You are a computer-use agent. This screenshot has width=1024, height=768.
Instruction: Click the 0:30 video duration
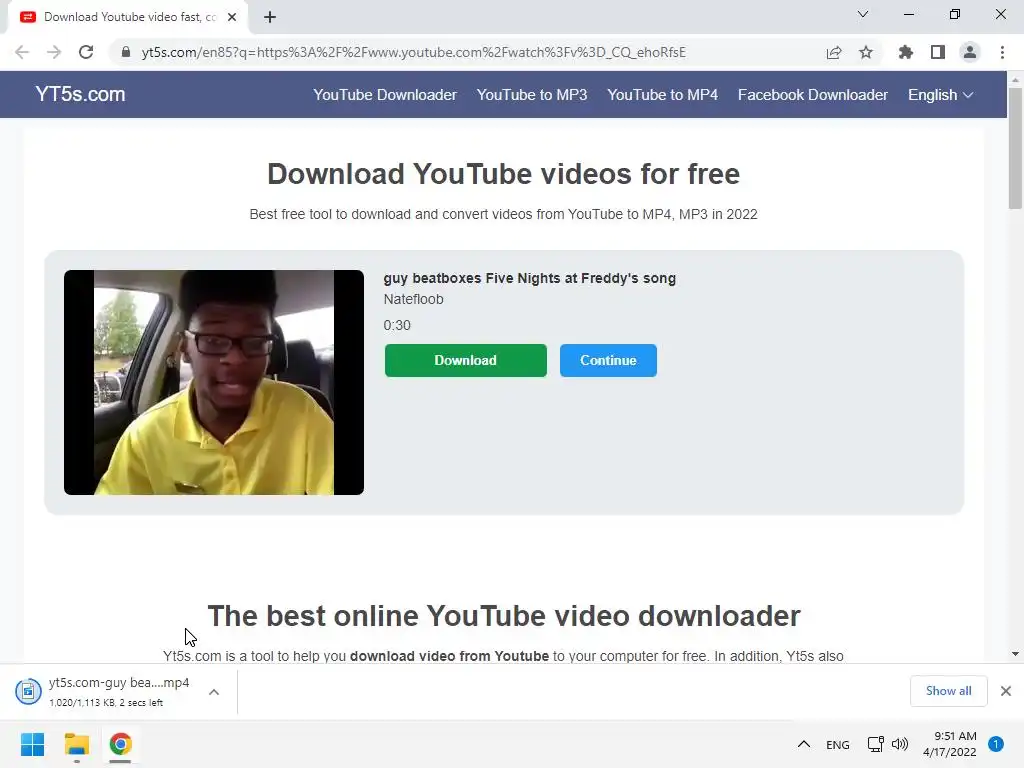pos(397,325)
